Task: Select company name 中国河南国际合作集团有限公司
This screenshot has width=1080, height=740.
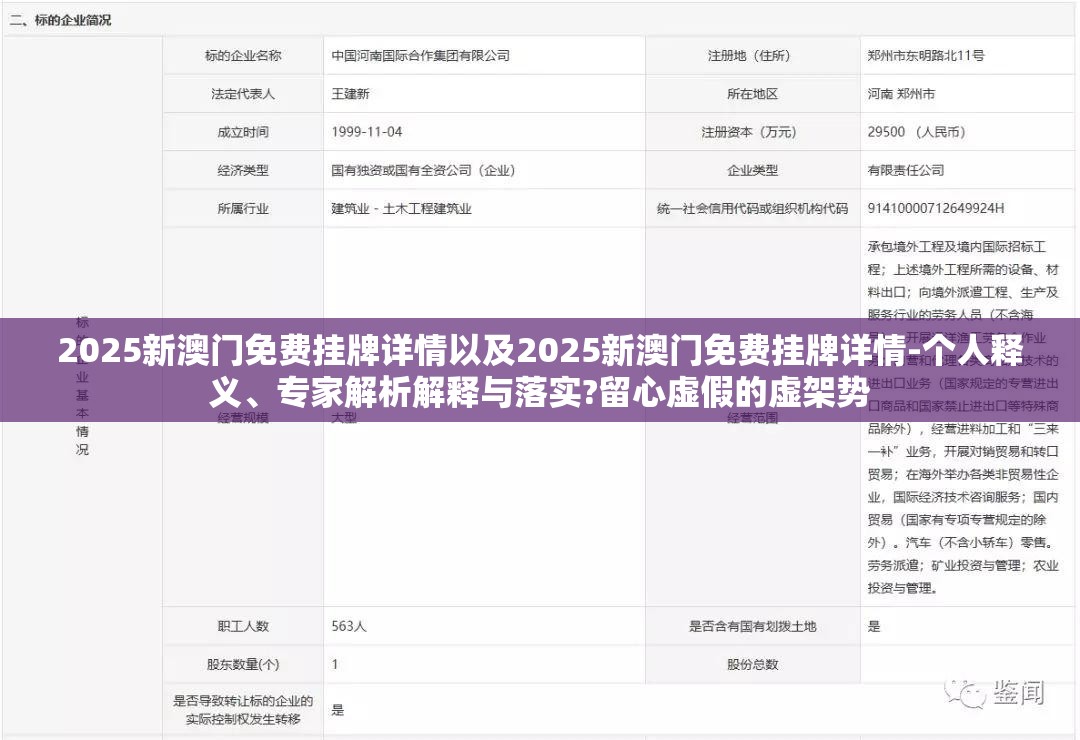Action: click(420, 55)
